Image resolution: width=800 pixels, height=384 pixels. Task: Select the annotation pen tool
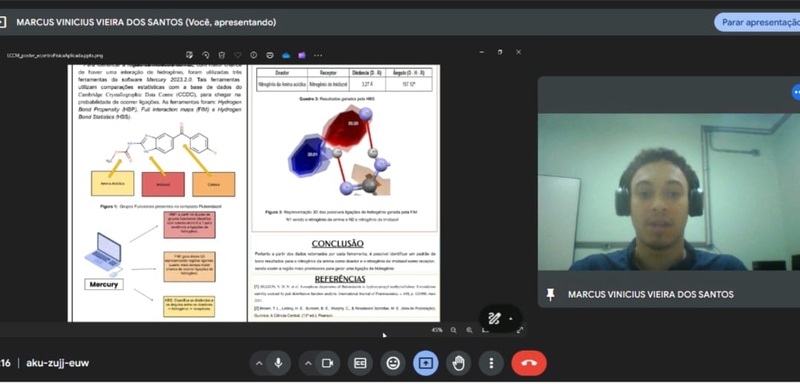(x=494, y=319)
